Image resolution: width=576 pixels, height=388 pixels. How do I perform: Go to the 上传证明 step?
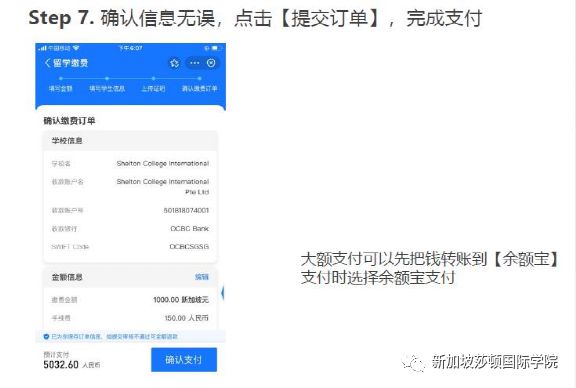(x=153, y=89)
